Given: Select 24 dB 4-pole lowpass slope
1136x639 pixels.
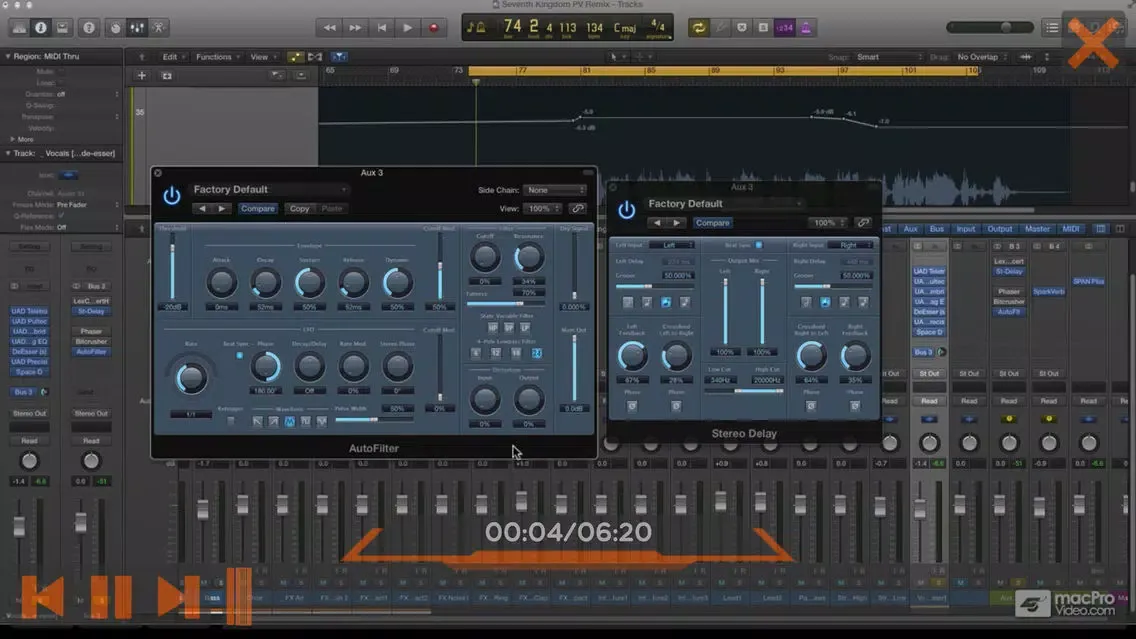Looking at the screenshot, I should (x=537, y=353).
